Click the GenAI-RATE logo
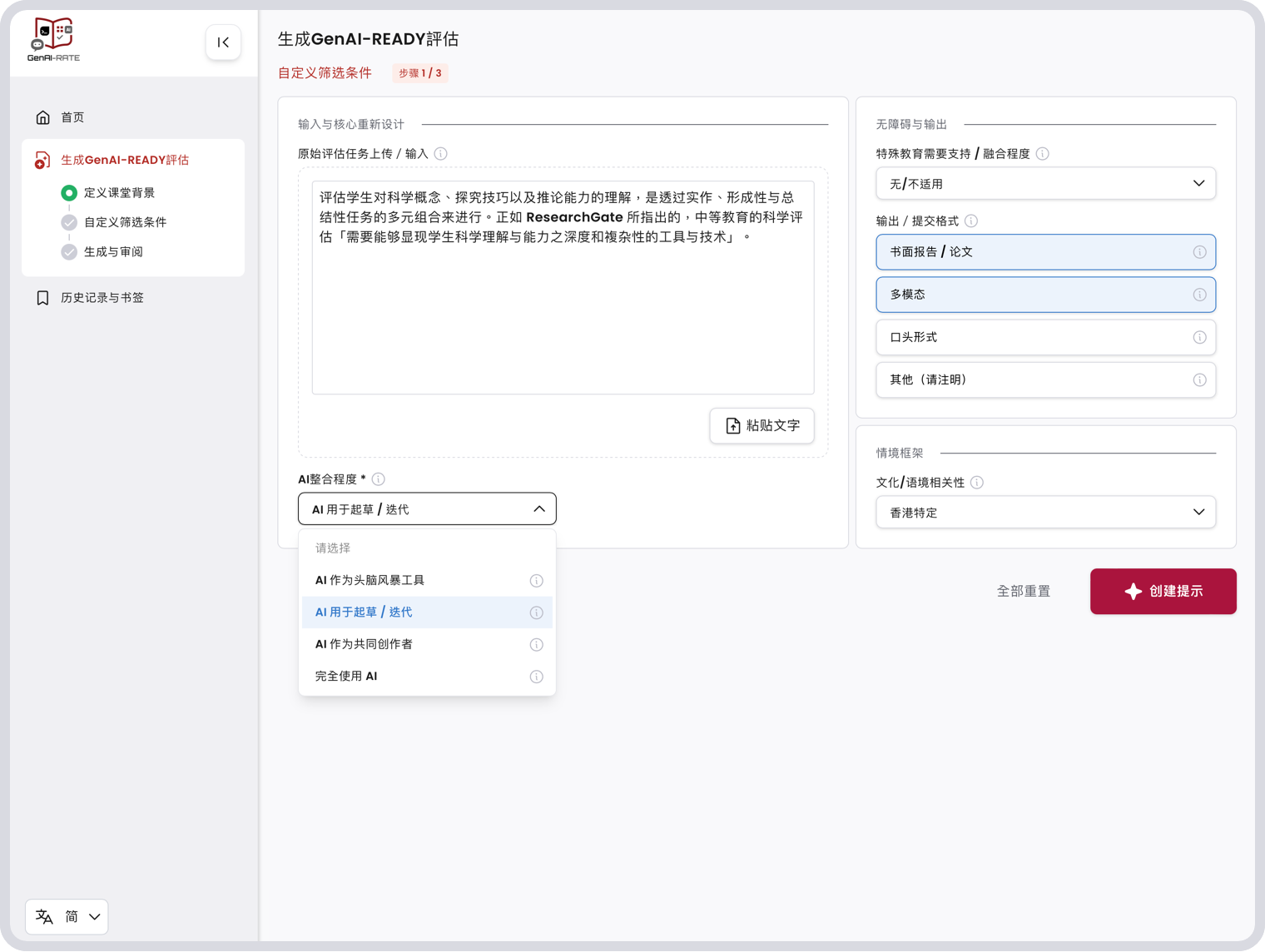This screenshot has width=1265, height=952. point(53,40)
